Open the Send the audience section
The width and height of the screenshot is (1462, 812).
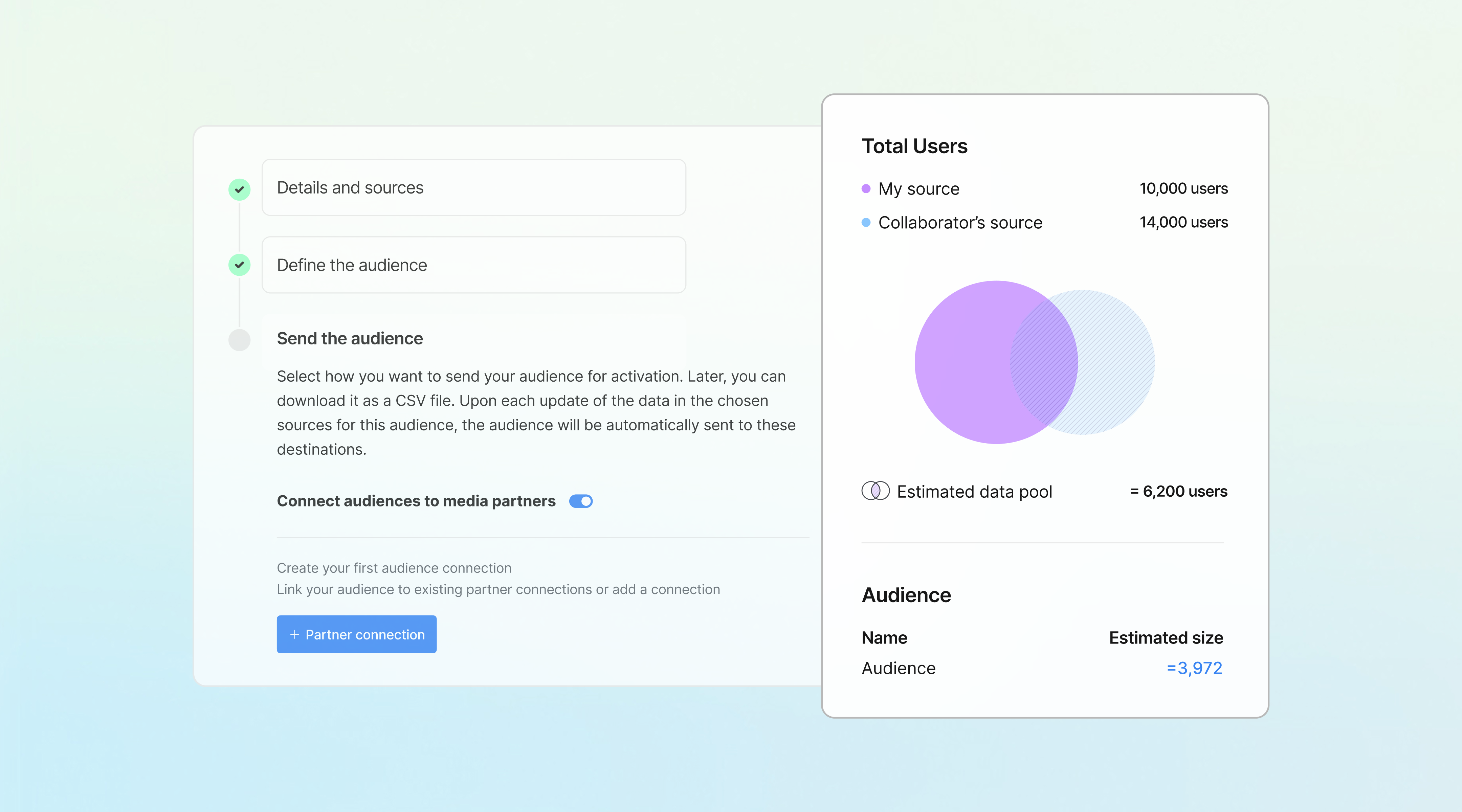pyautogui.click(x=350, y=338)
